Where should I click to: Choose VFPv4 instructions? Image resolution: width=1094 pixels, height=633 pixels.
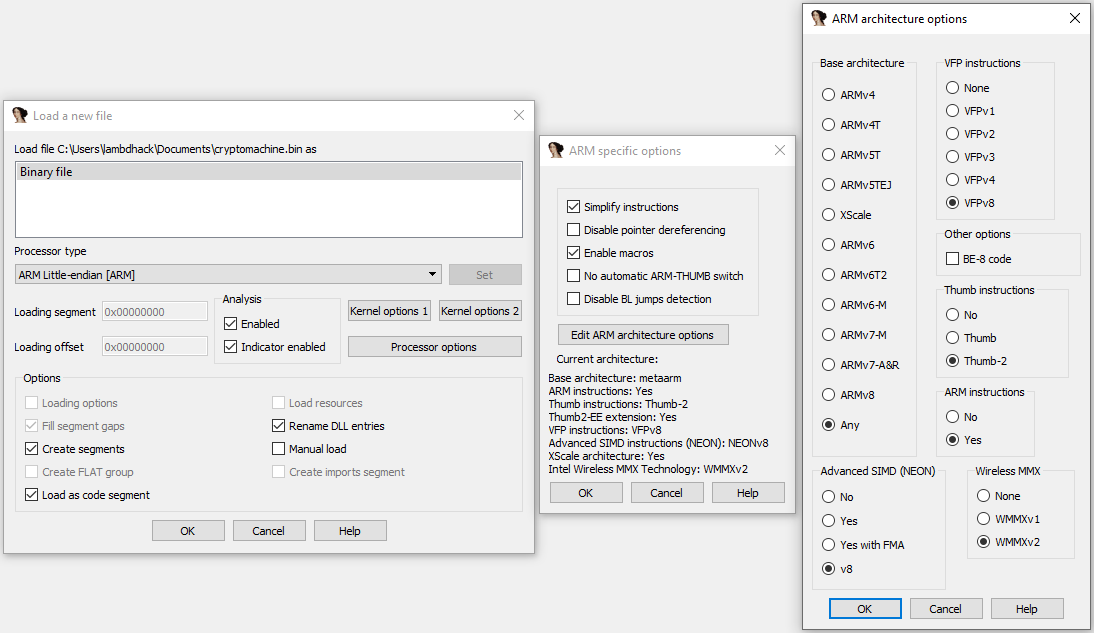[x=951, y=179]
